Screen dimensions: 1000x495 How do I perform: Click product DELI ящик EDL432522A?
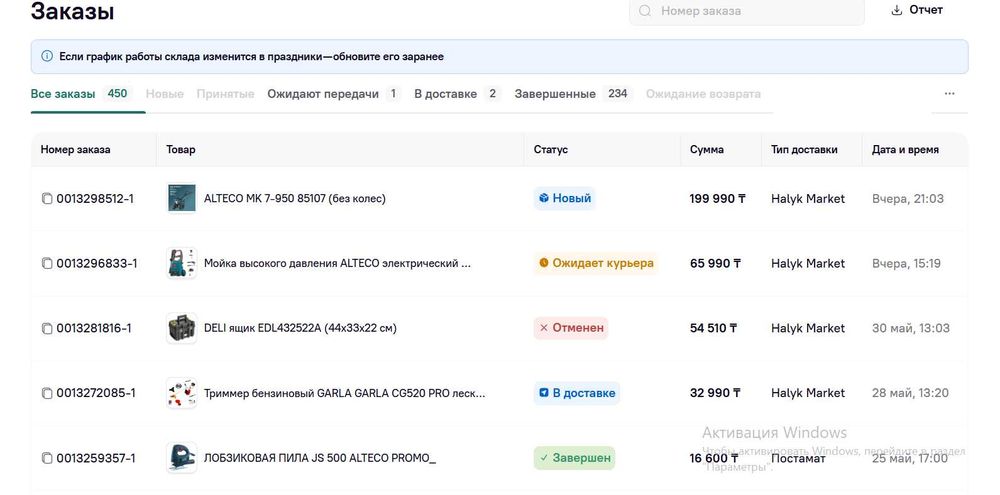[x=300, y=328]
